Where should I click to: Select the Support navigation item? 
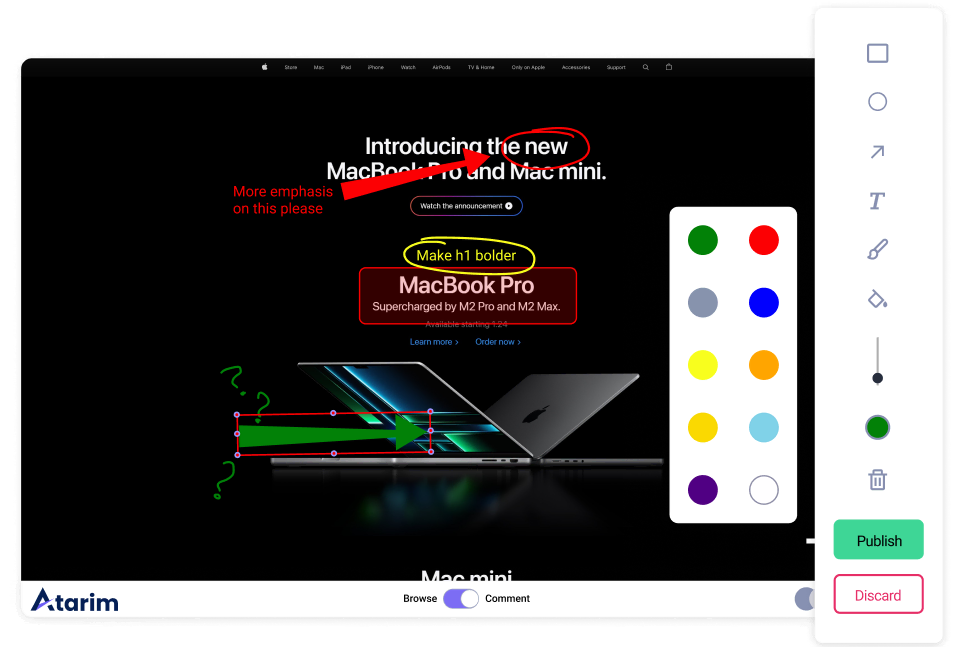coord(616,67)
